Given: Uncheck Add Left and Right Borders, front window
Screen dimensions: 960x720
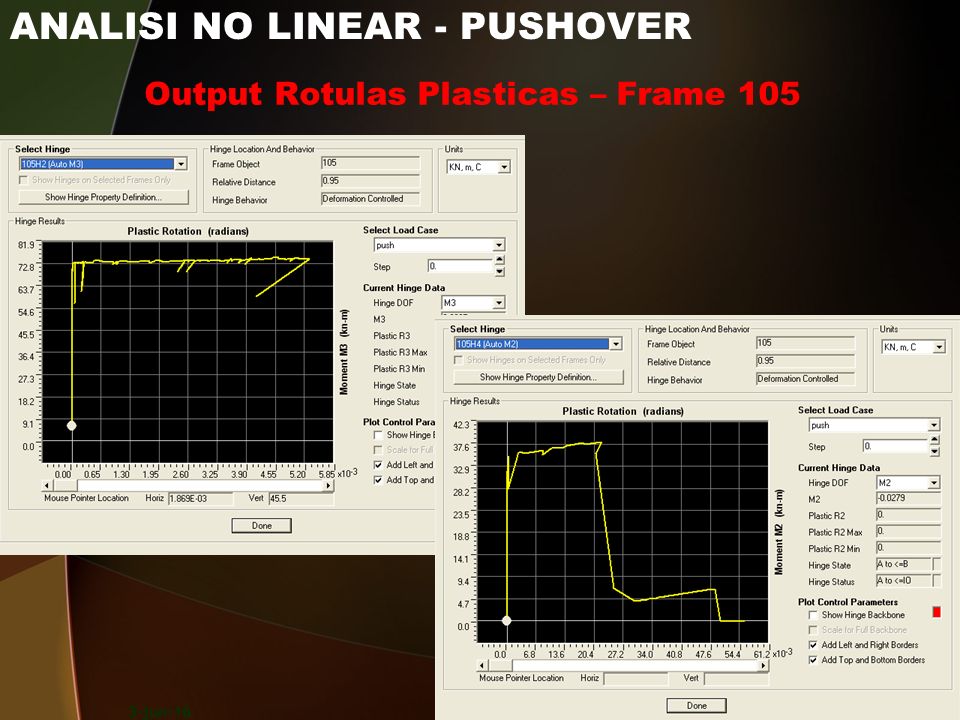Looking at the screenshot, I should 813,645.
